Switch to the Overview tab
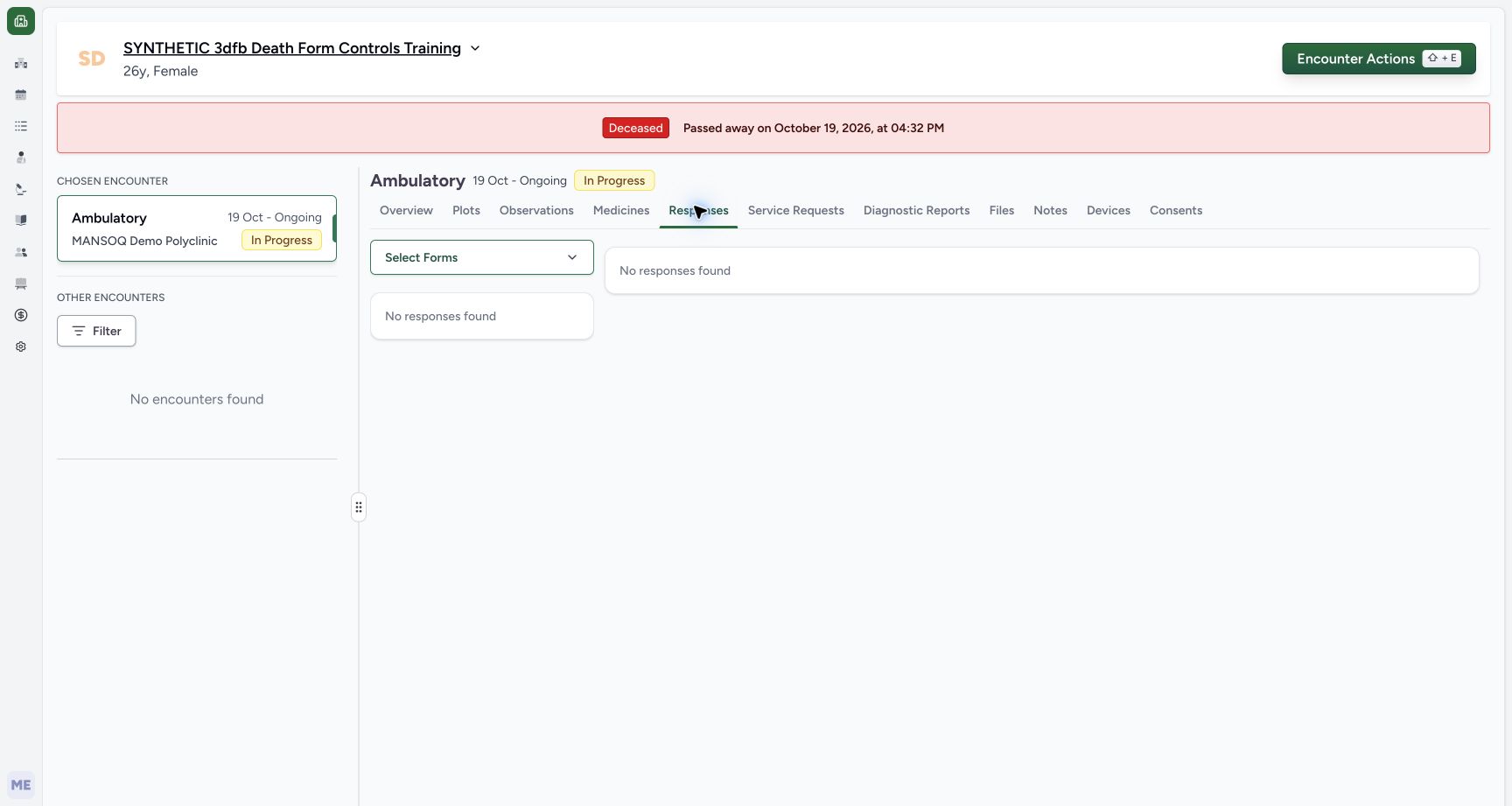The width and height of the screenshot is (1512, 806). point(406,210)
